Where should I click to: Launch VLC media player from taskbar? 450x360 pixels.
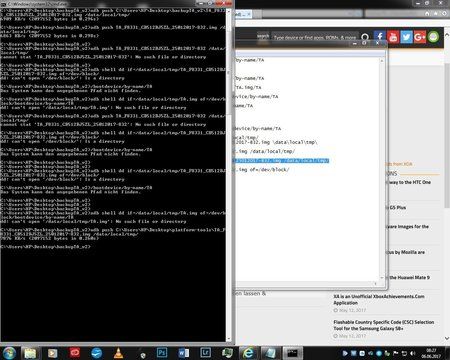pos(118,353)
